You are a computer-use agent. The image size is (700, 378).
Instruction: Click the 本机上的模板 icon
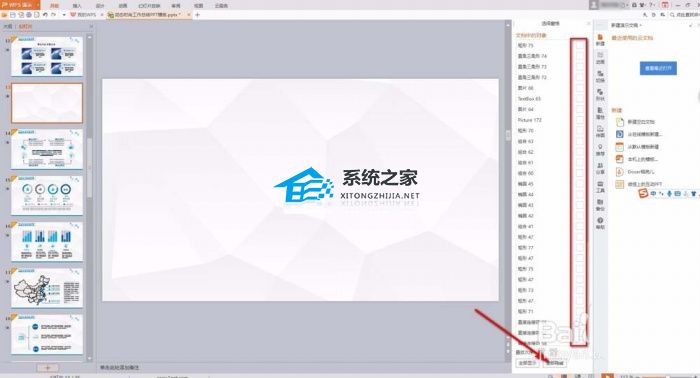click(x=620, y=159)
